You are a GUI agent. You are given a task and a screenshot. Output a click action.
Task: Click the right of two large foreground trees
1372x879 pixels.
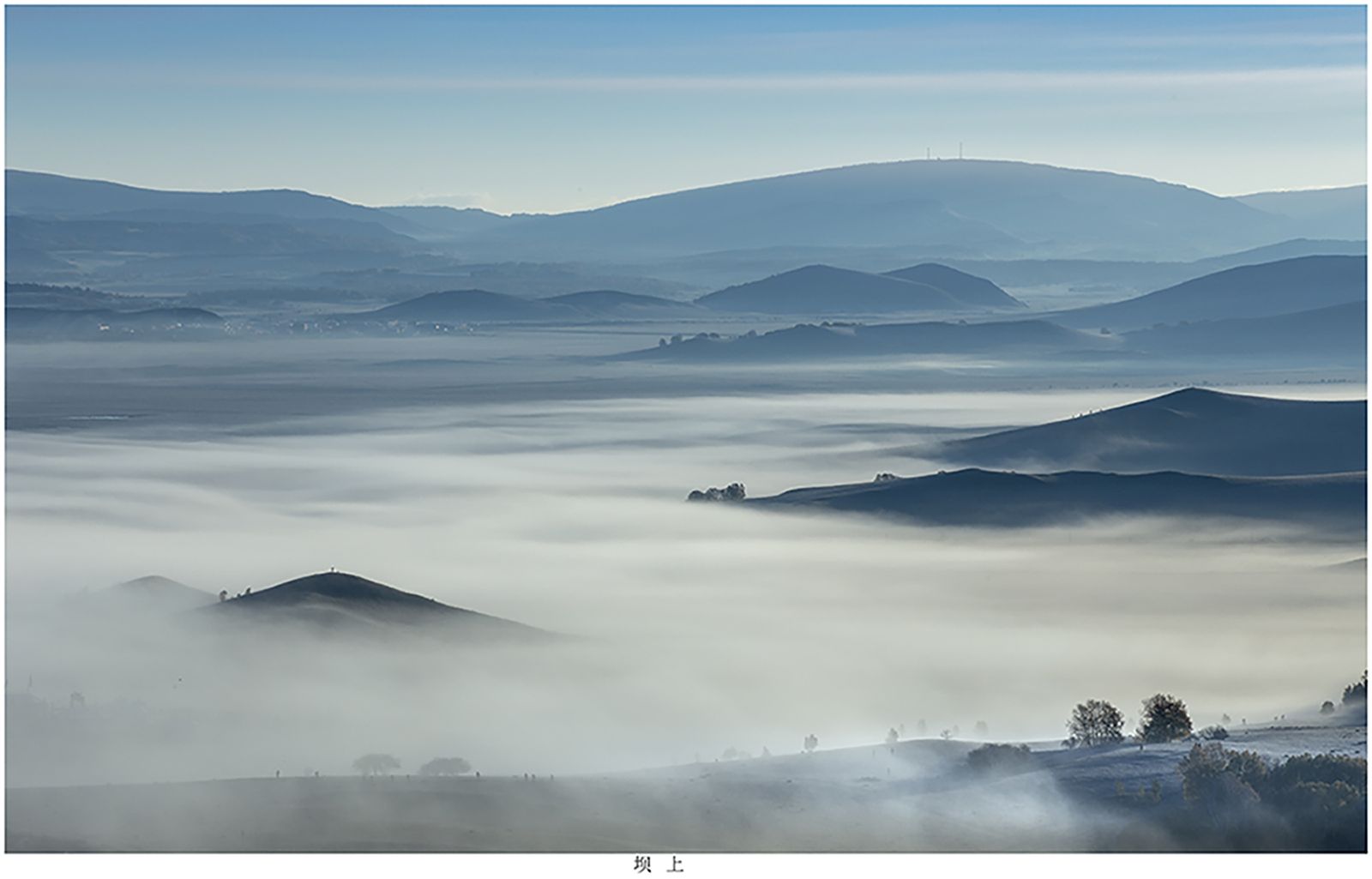click(x=1164, y=719)
